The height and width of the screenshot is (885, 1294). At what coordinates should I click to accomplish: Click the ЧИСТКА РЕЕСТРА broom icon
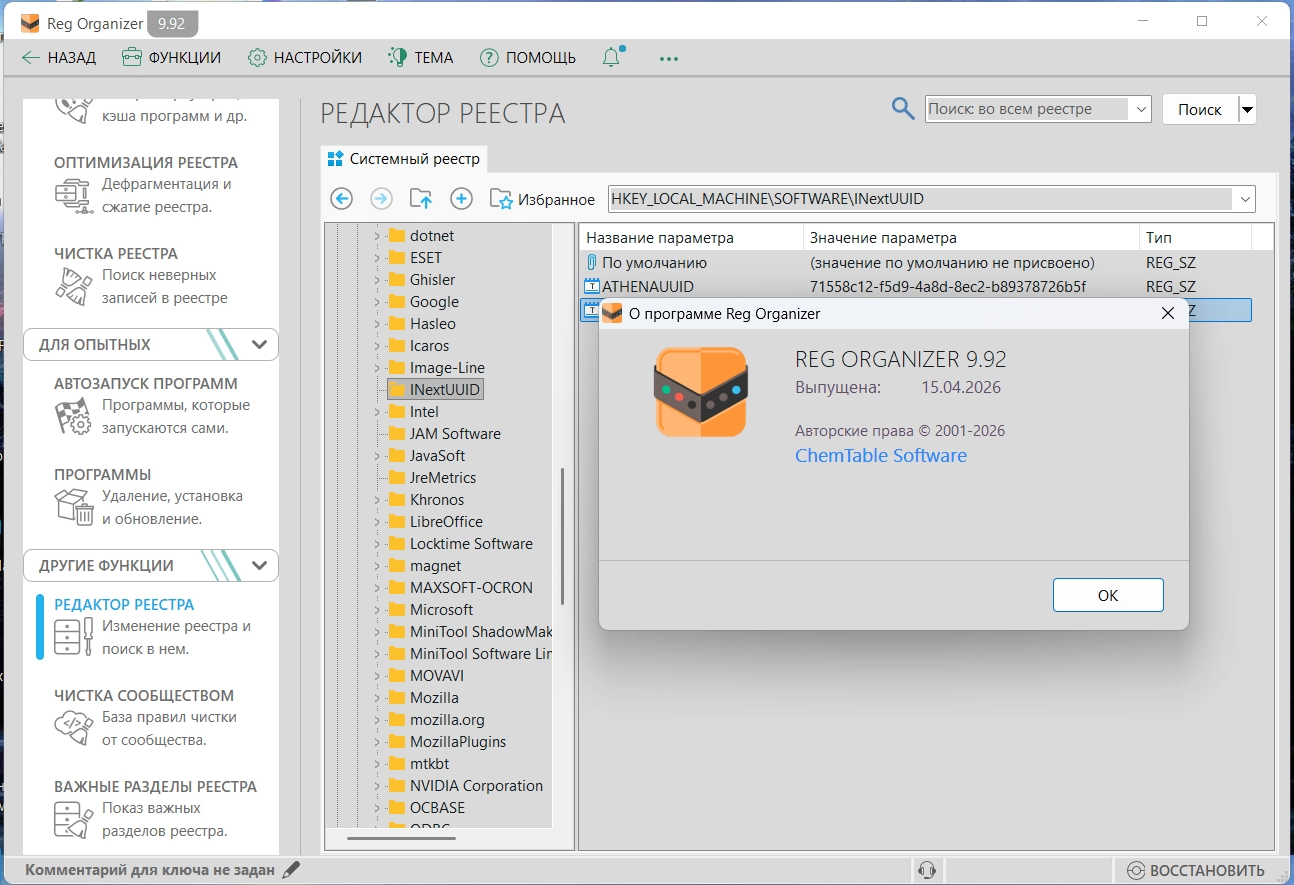coord(73,286)
